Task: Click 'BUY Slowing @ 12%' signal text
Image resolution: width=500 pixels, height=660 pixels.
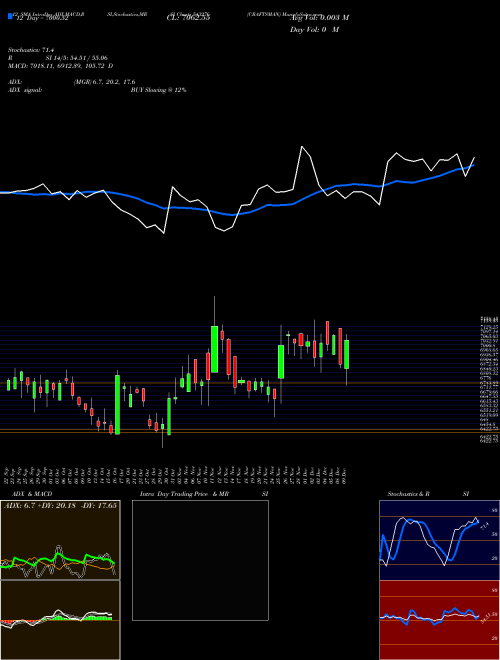Action: [x=158, y=90]
